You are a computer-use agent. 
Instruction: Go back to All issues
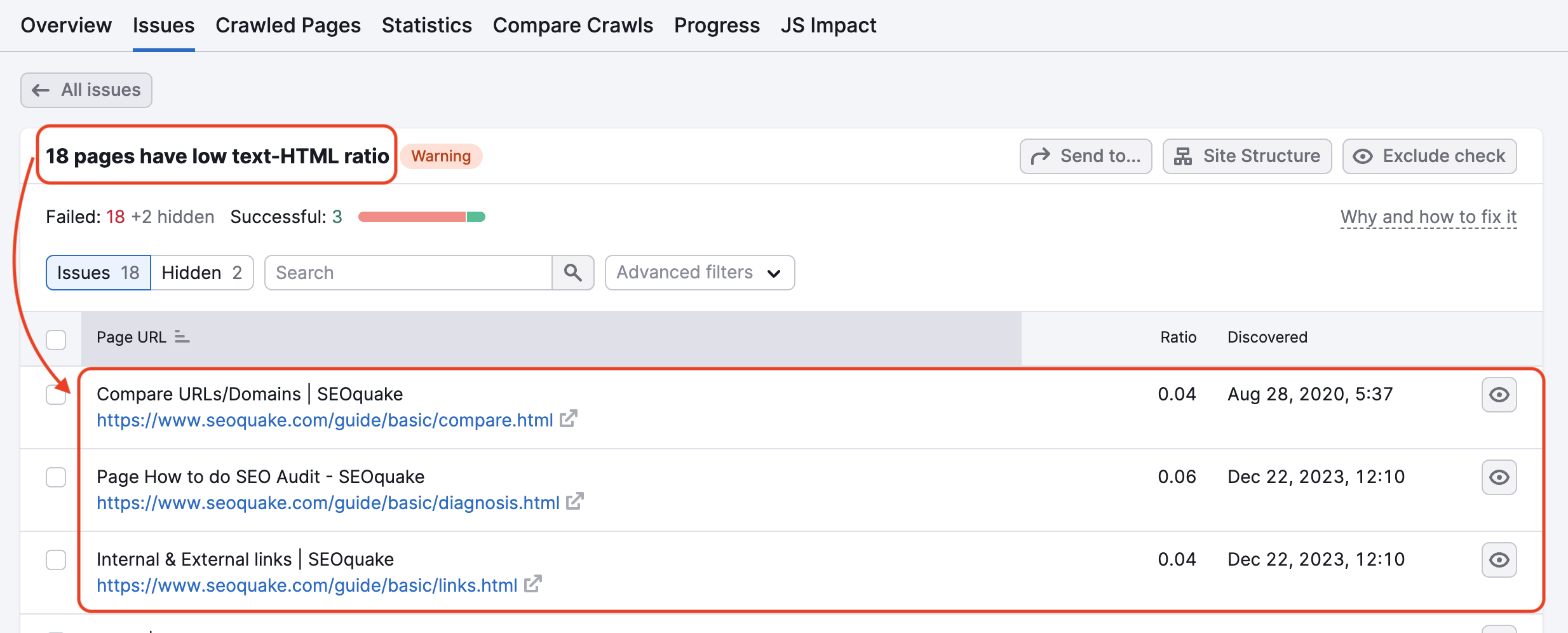click(86, 90)
